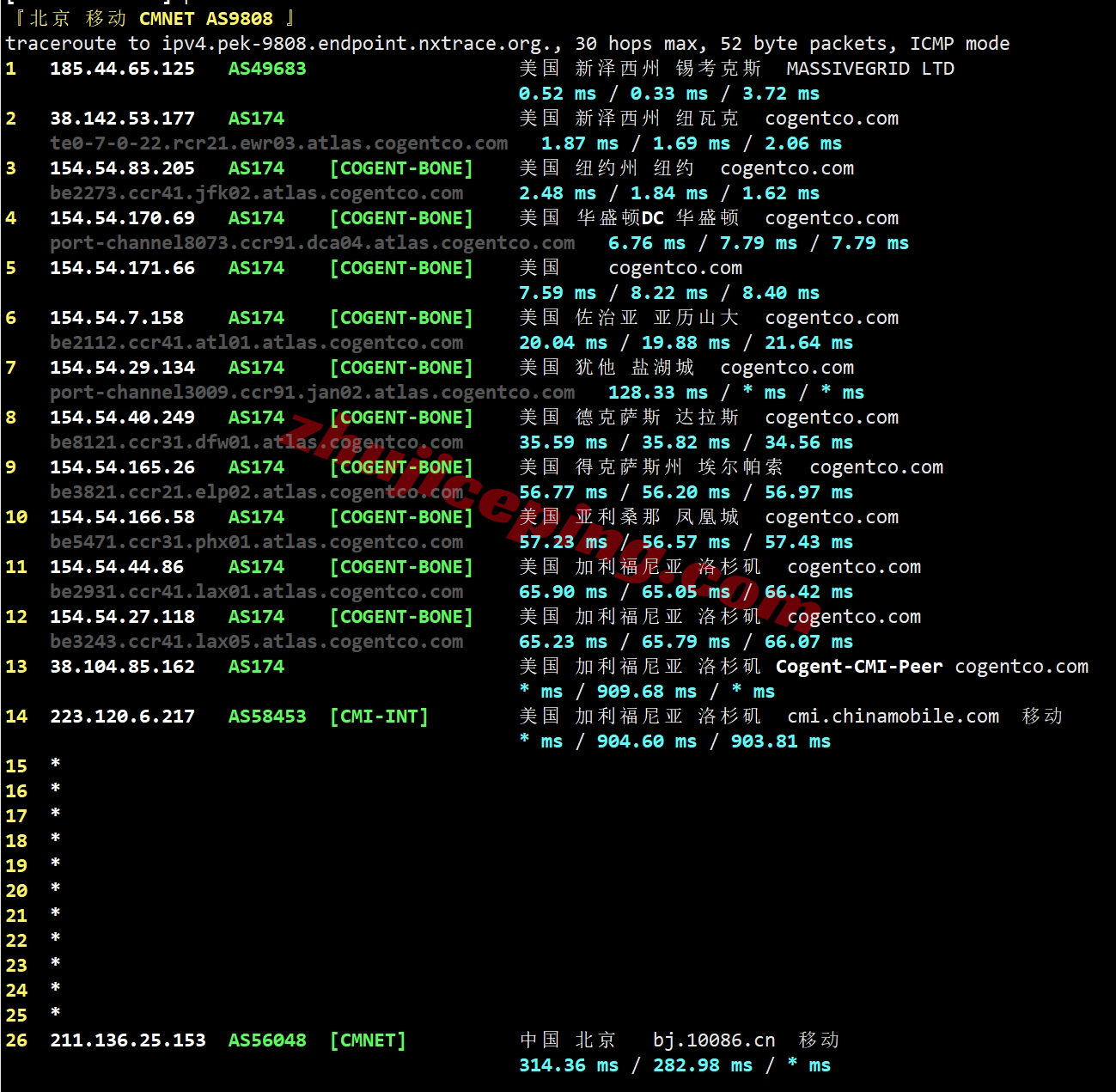Click the Cogent-CMI-Peer label

pos(859,667)
